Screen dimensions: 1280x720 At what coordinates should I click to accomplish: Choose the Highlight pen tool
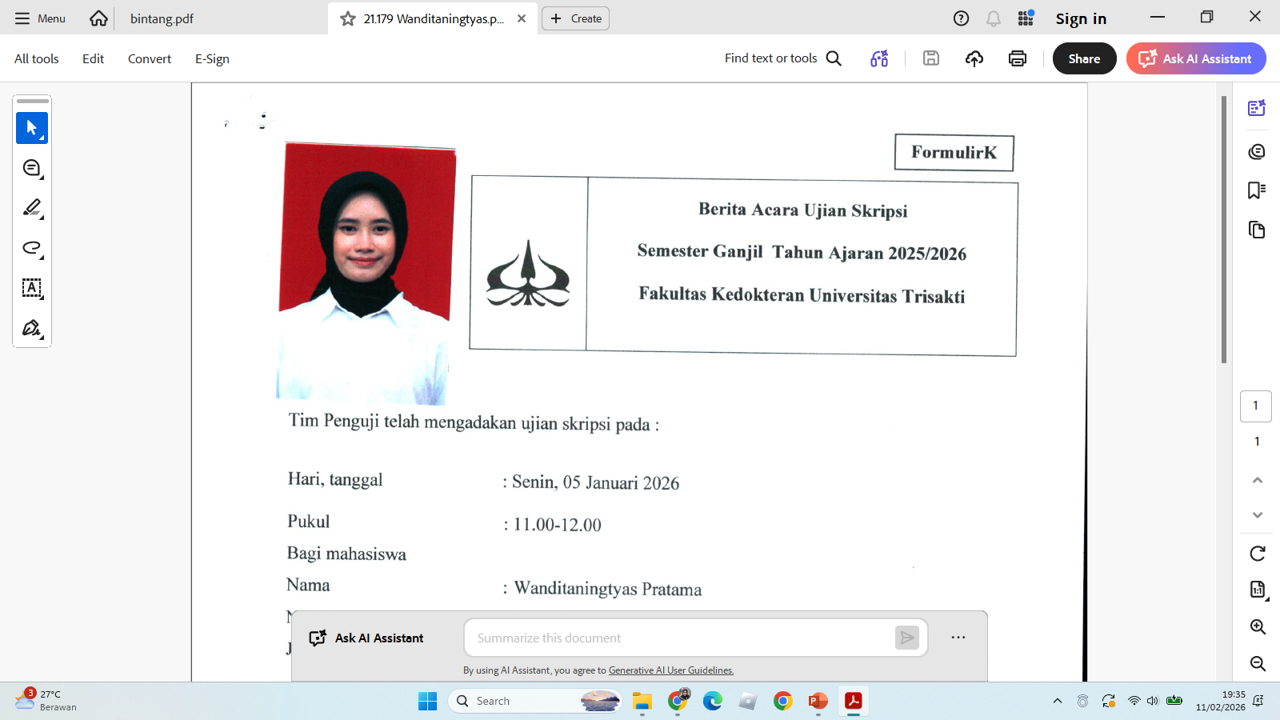[32, 208]
